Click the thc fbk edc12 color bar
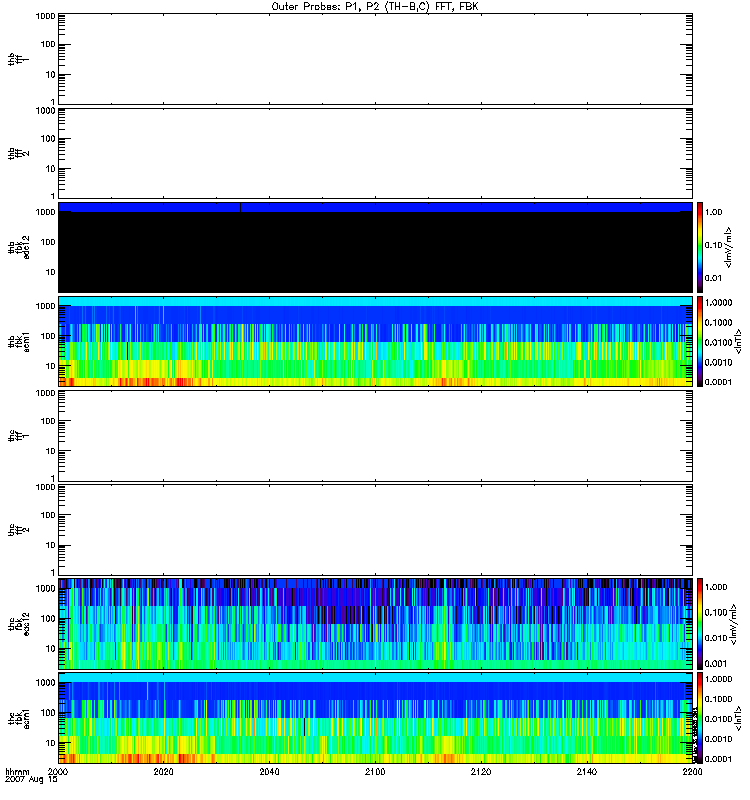The height and width of the screenshot is (800, 750). tap(700, 623)
